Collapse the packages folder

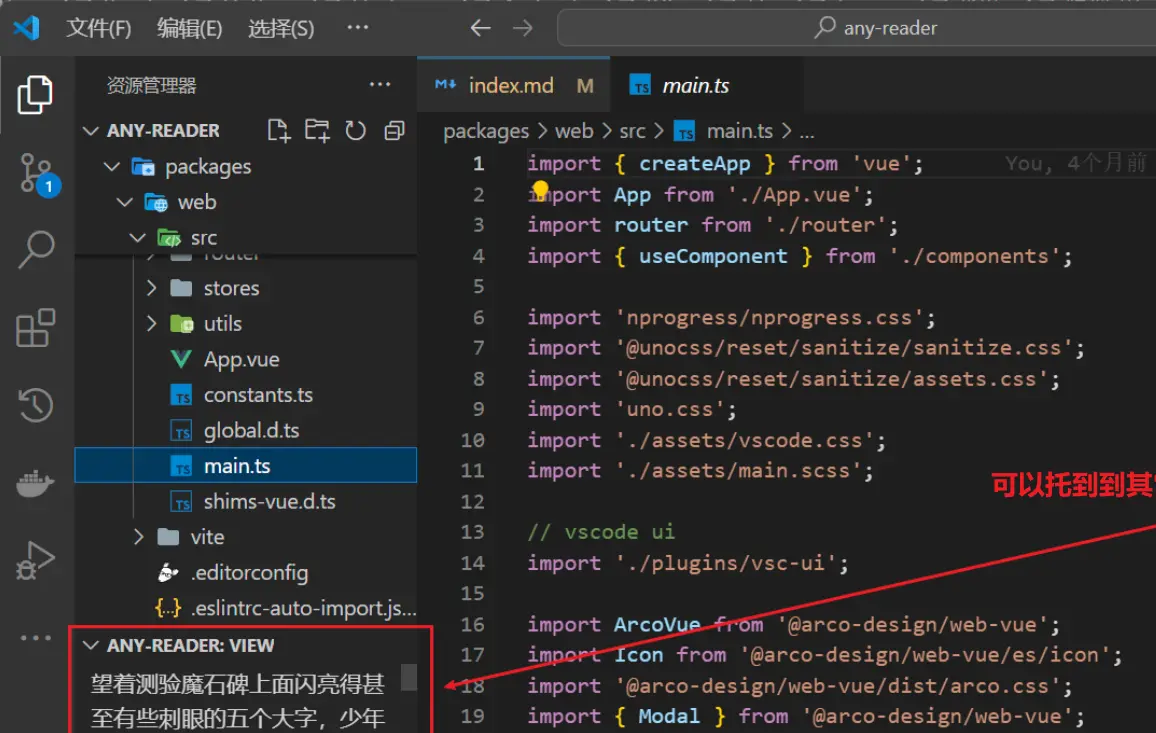tap(112, 167)
